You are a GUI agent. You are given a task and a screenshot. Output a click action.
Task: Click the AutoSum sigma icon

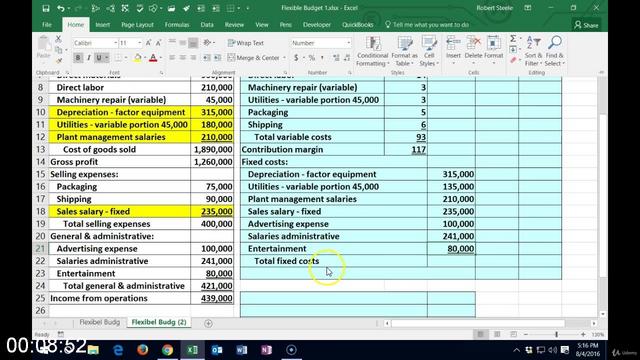[513, 39]
